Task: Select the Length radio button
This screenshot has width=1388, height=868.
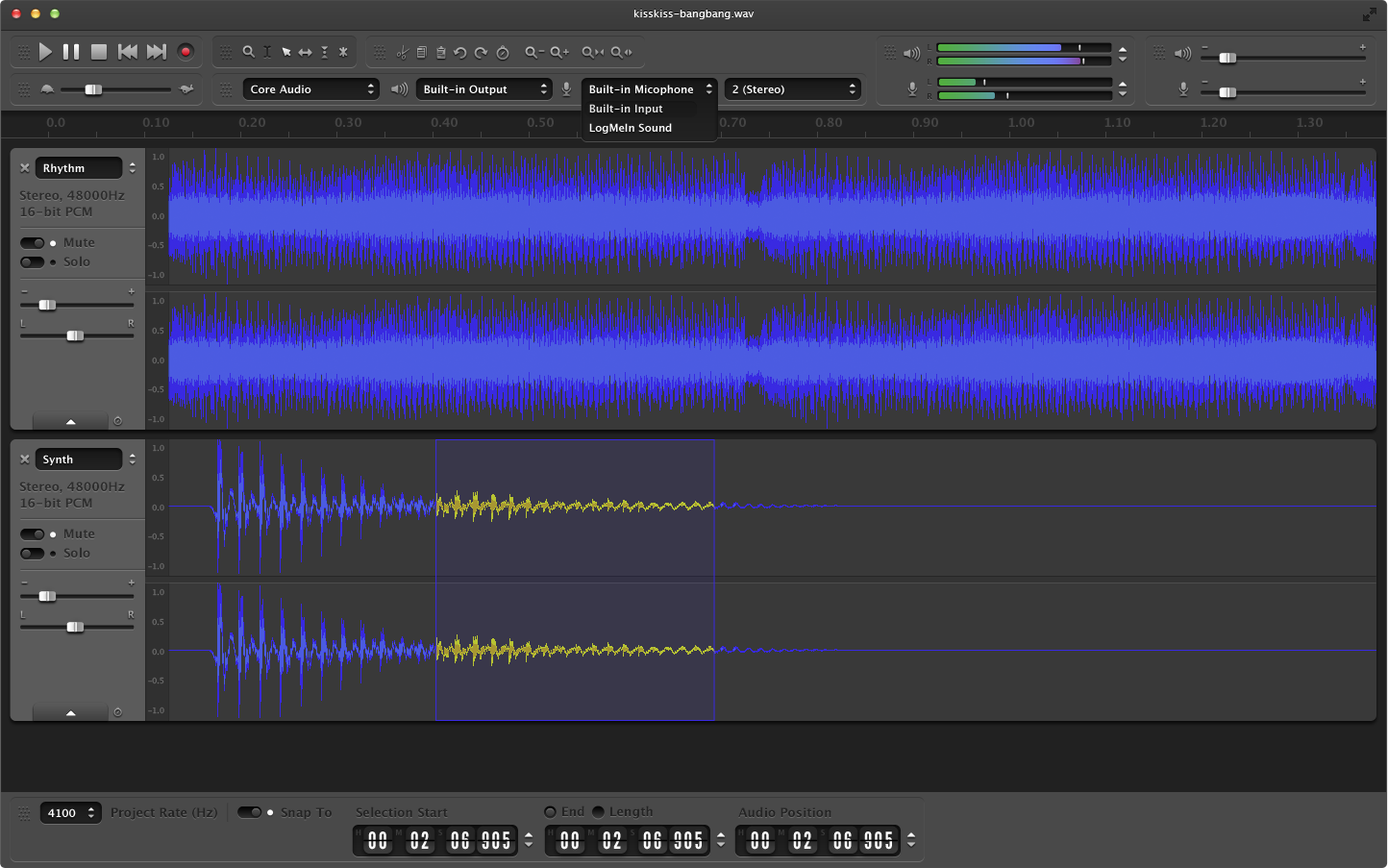Action: [598, 812]
